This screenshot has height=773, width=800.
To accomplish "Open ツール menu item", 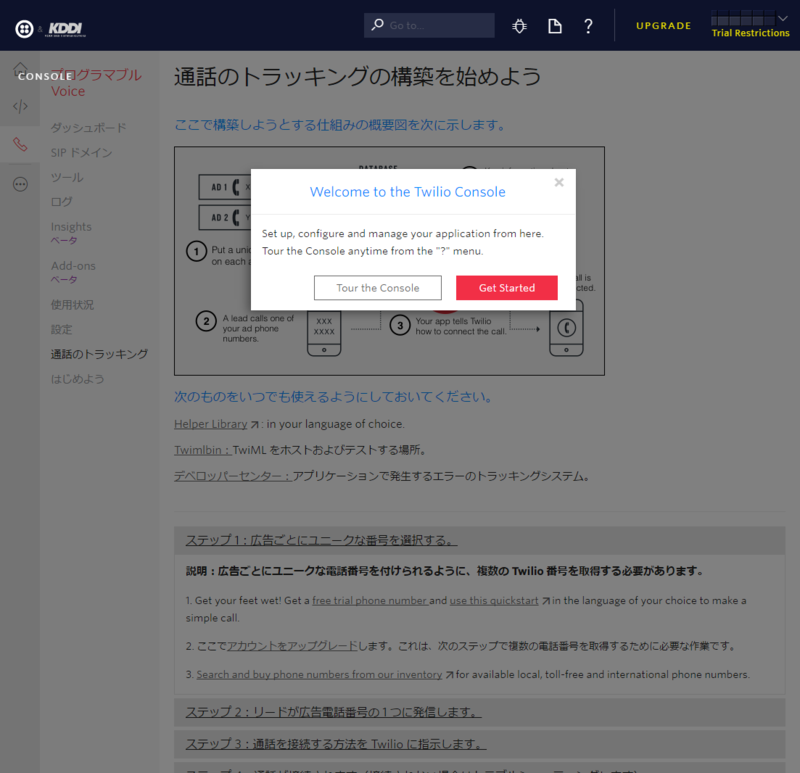I will click(67, 177).
